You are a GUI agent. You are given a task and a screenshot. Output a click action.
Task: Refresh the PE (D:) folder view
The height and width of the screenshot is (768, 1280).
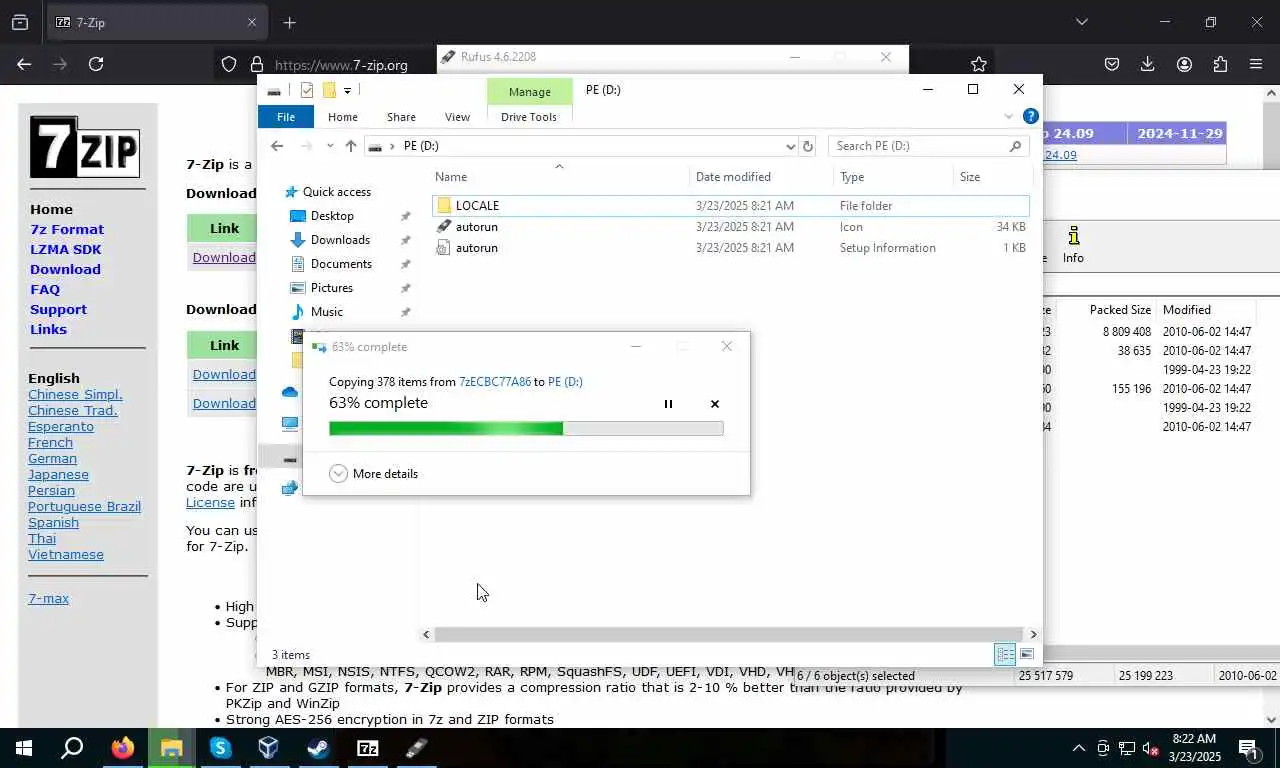[808, 146]
